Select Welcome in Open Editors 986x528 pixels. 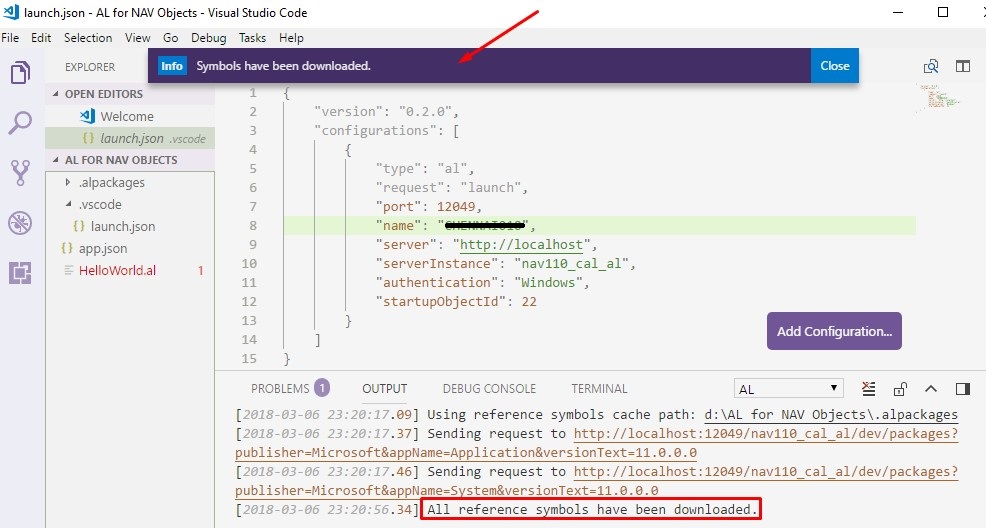(x=130, y=116)
